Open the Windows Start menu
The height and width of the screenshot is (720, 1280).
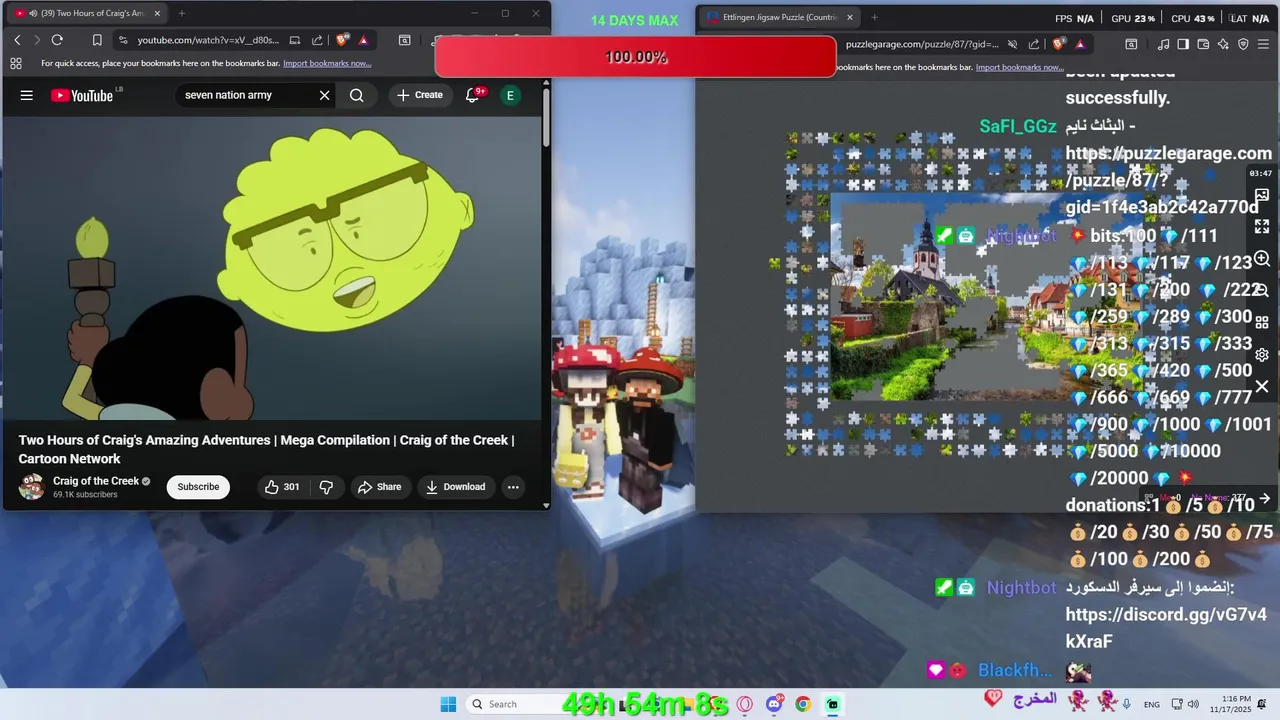pos(448,704)
